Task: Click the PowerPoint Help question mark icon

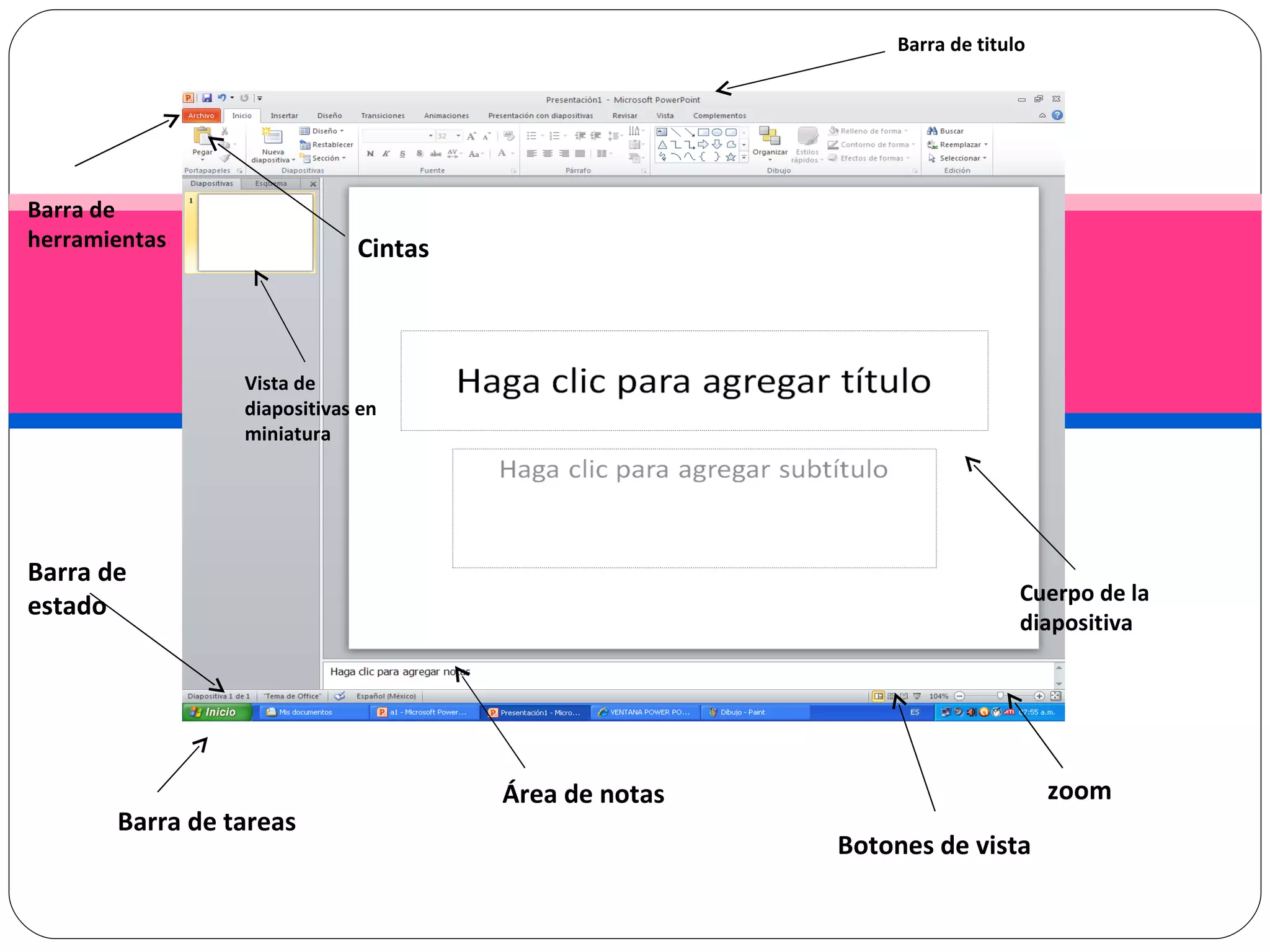Action: click(1057, 115)
